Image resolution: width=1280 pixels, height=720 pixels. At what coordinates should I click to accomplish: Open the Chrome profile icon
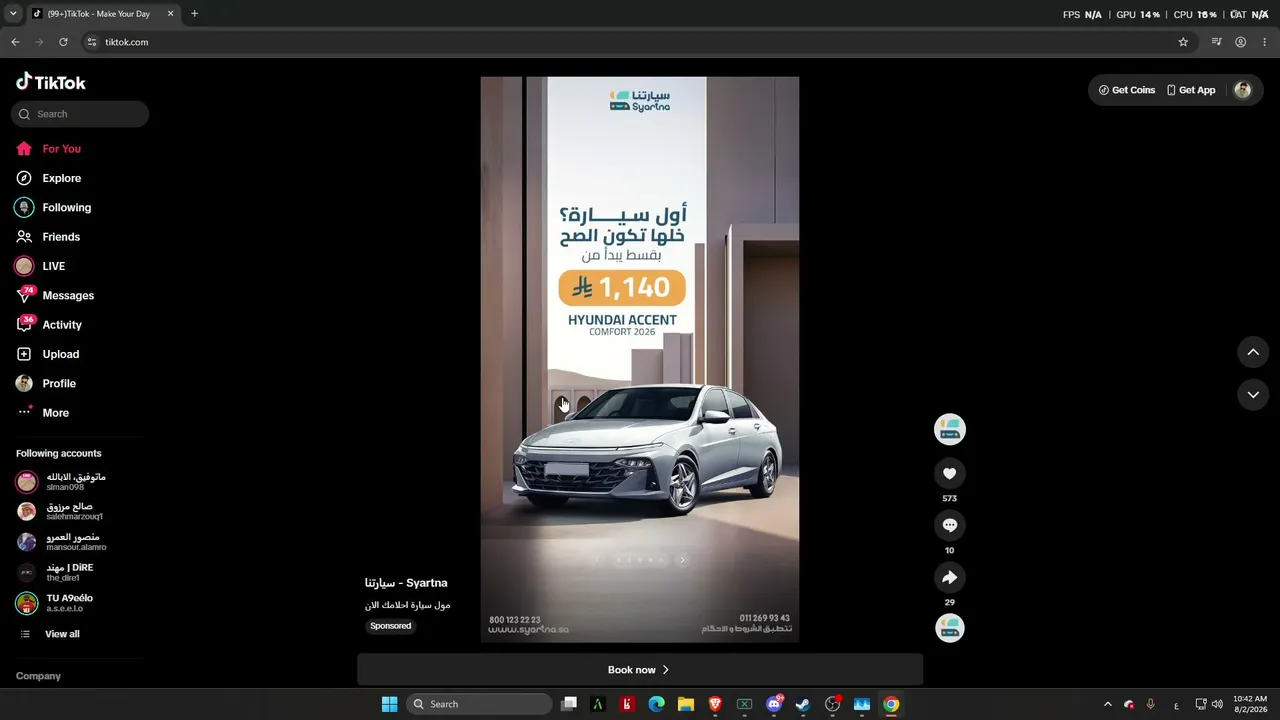pos(1241,42)
